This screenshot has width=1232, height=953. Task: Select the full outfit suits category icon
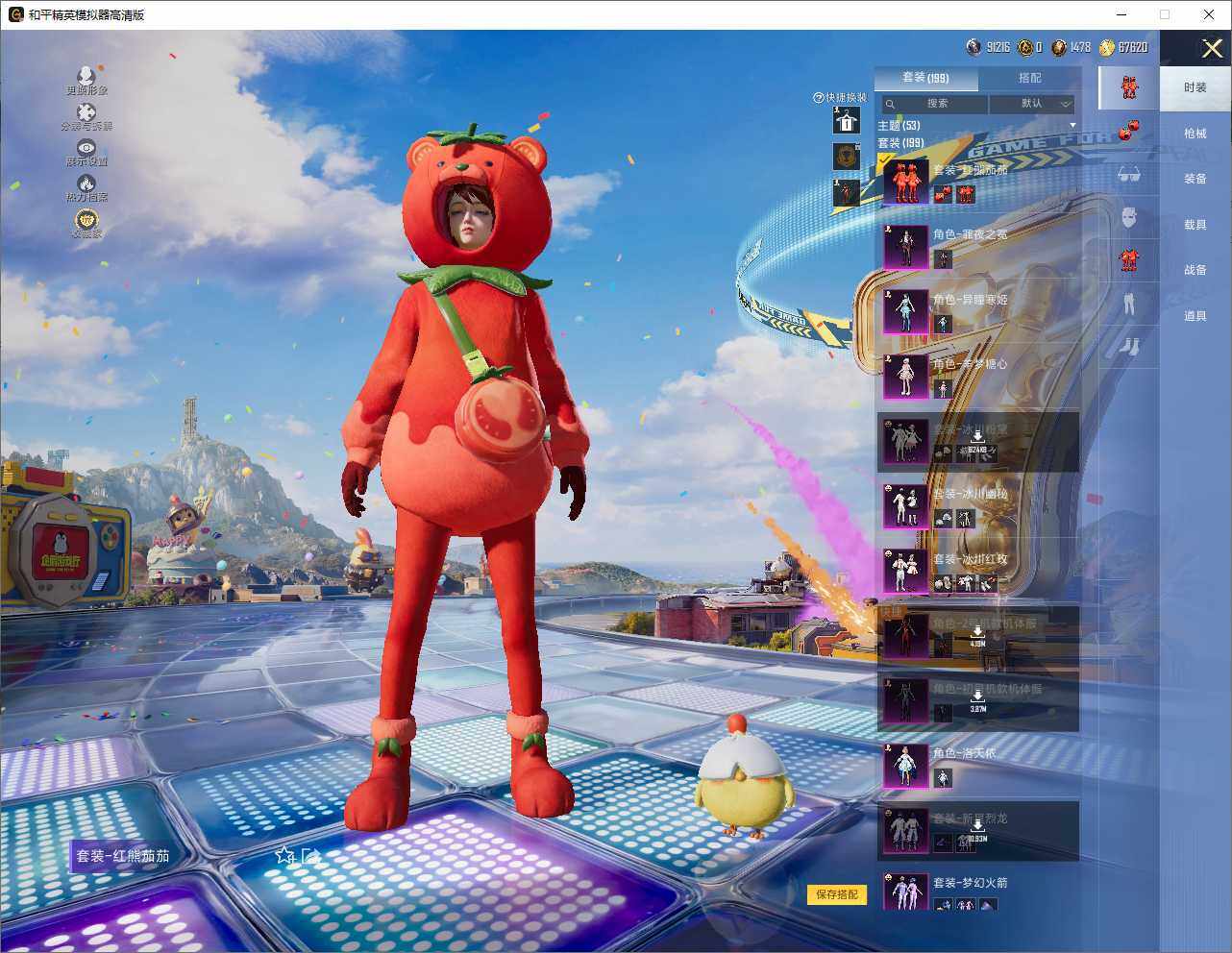pyautogui.click(x=1129, y=87)
